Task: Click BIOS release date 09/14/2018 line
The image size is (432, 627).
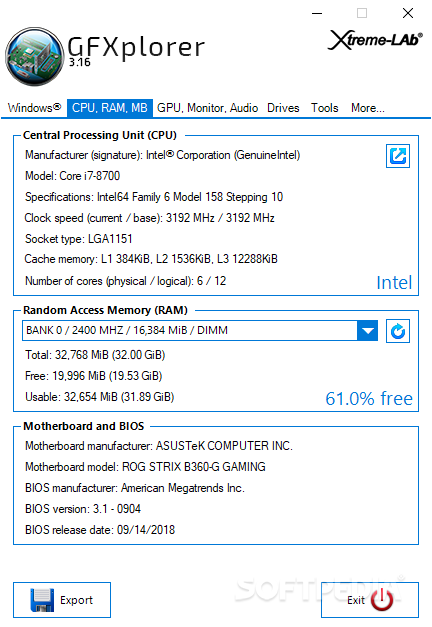Action: coord(100,530)
